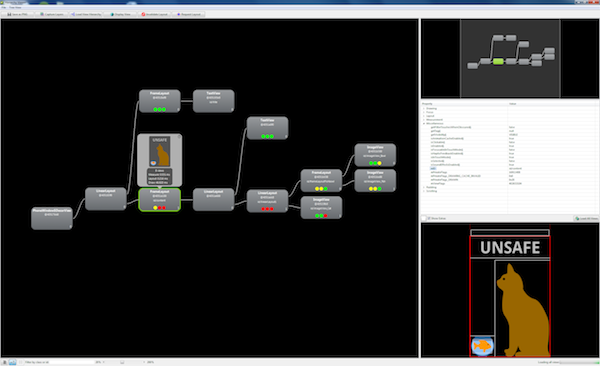Click the cat image in the layout view
The width and height of the screenshot is (600, 366).
(x=522, y=309)
